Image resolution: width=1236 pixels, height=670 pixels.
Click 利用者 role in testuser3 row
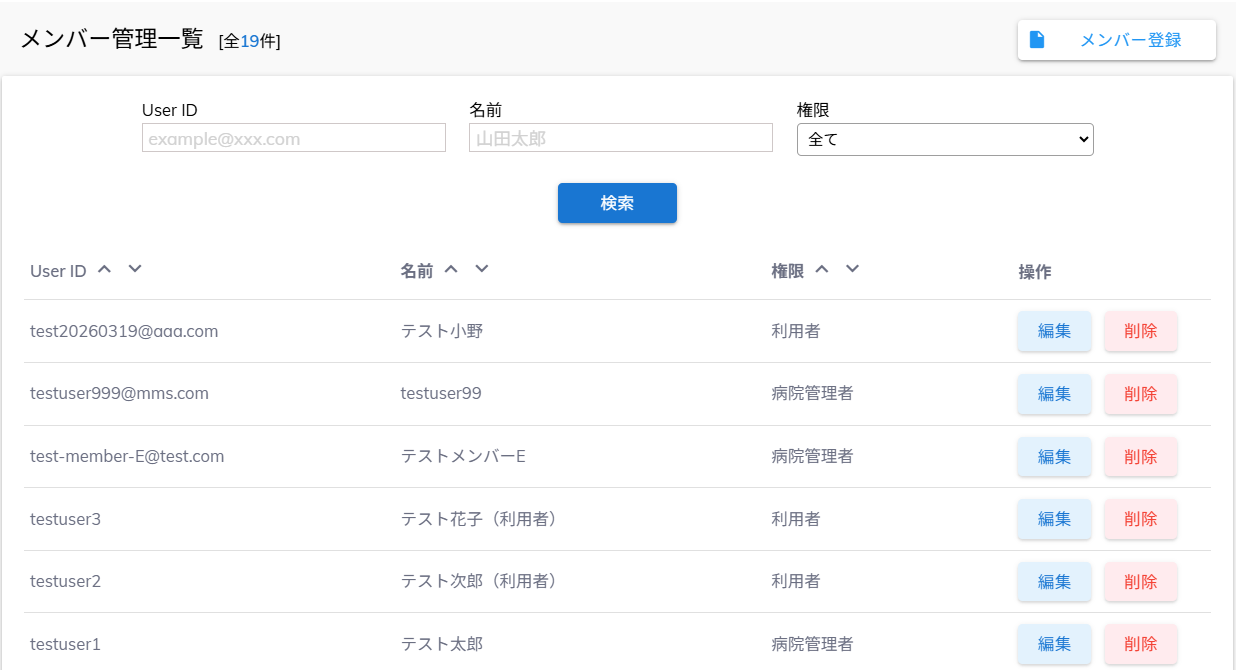(x=796, y=519)
